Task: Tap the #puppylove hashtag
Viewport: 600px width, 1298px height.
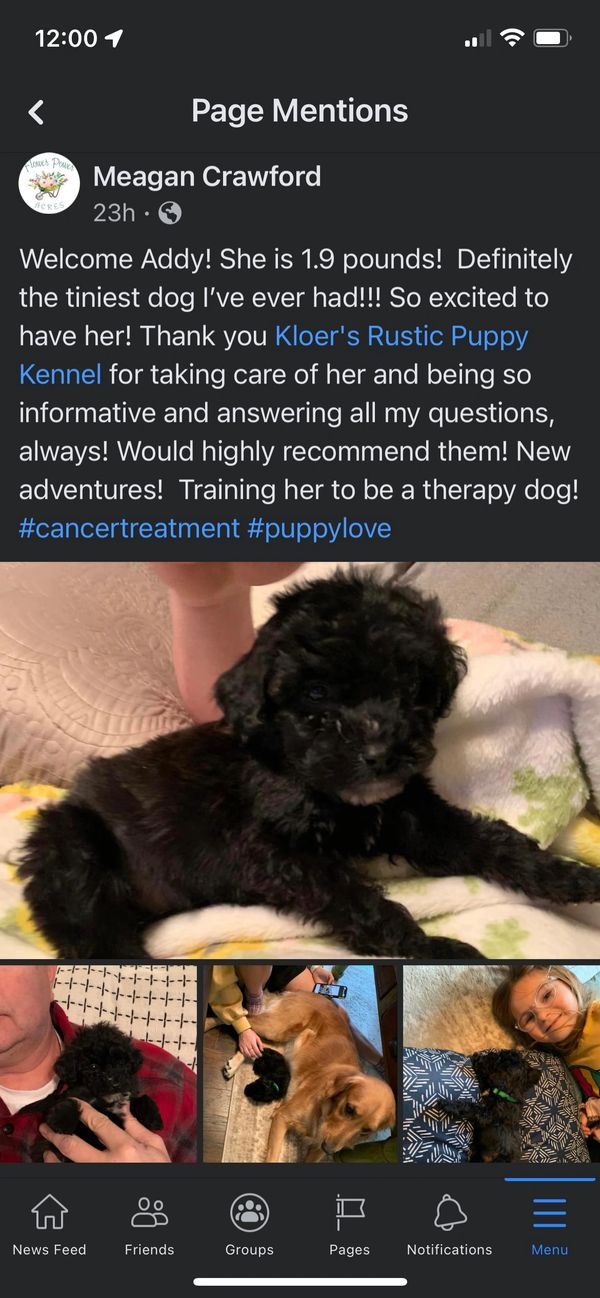Action: pos(320,528)
